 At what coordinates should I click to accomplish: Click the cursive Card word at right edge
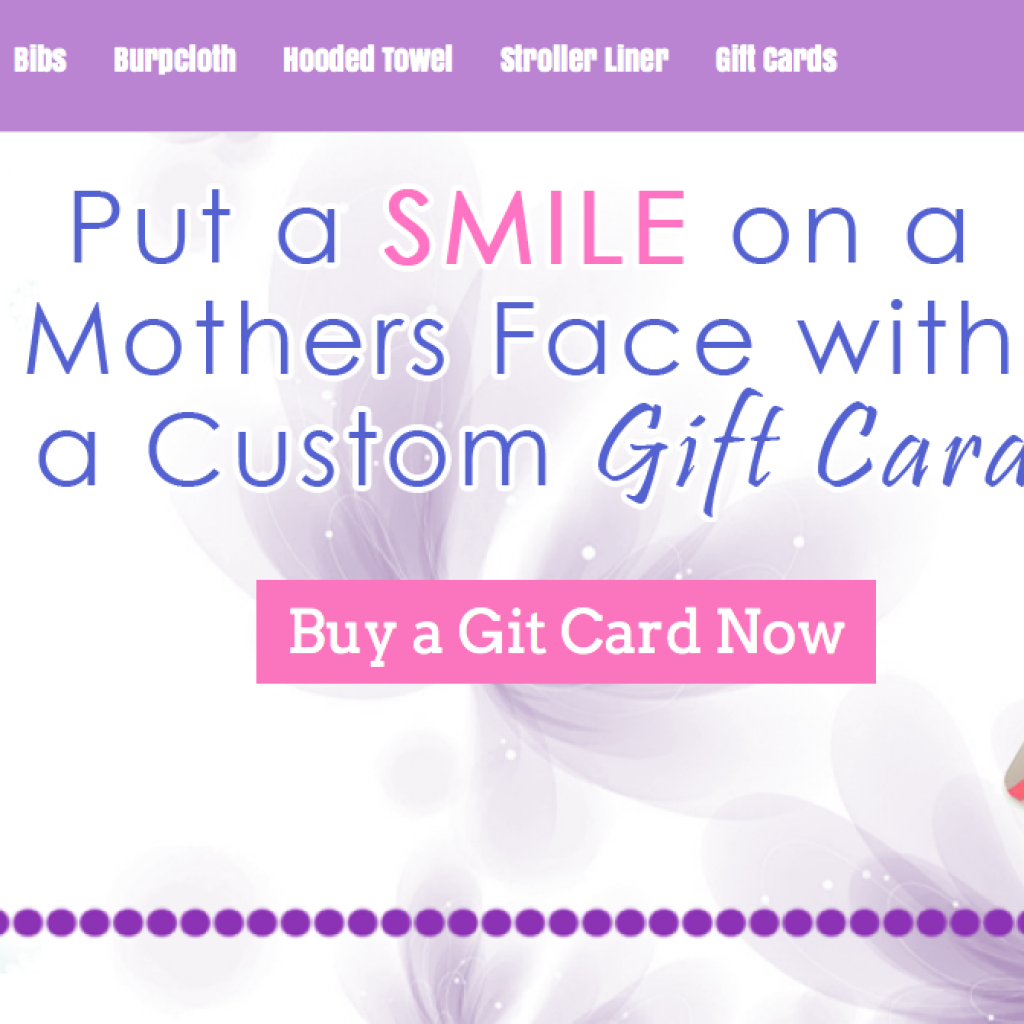tap(920, 445)
